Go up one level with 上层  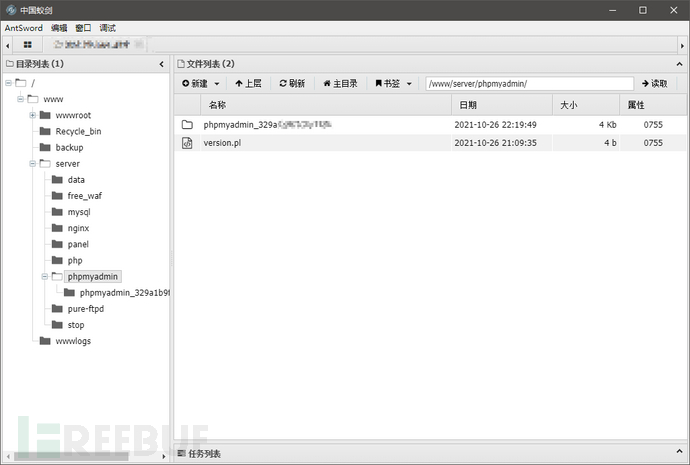click(x=248, y=84)
